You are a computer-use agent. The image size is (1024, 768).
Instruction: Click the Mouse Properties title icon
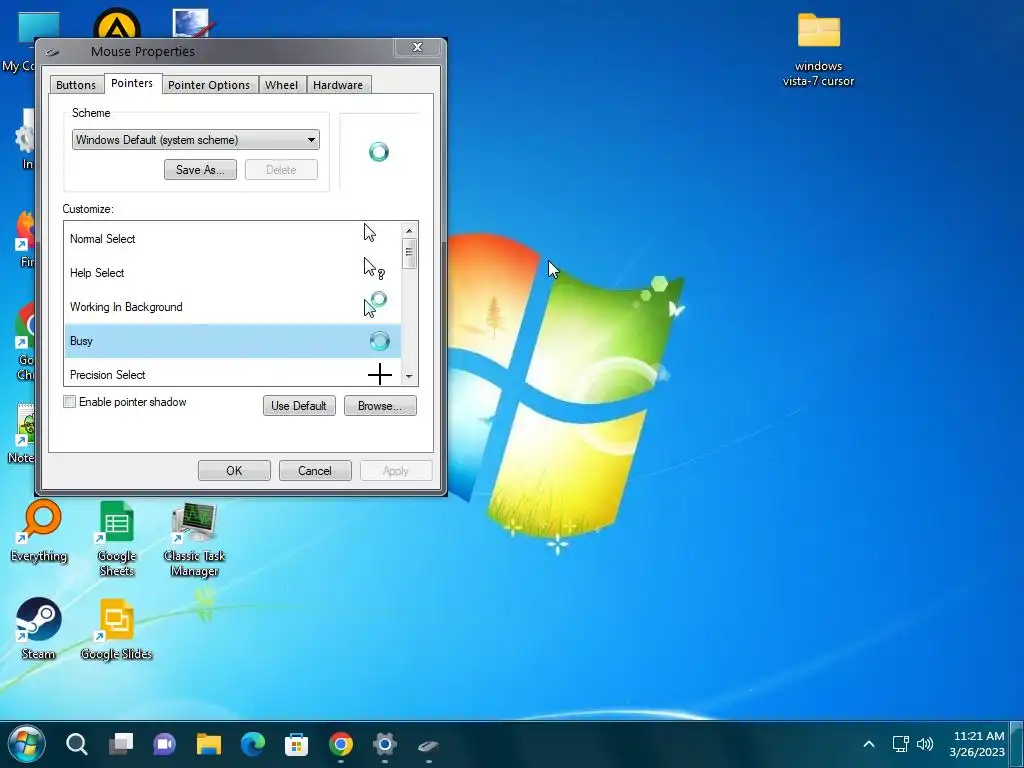click(54, 52)
